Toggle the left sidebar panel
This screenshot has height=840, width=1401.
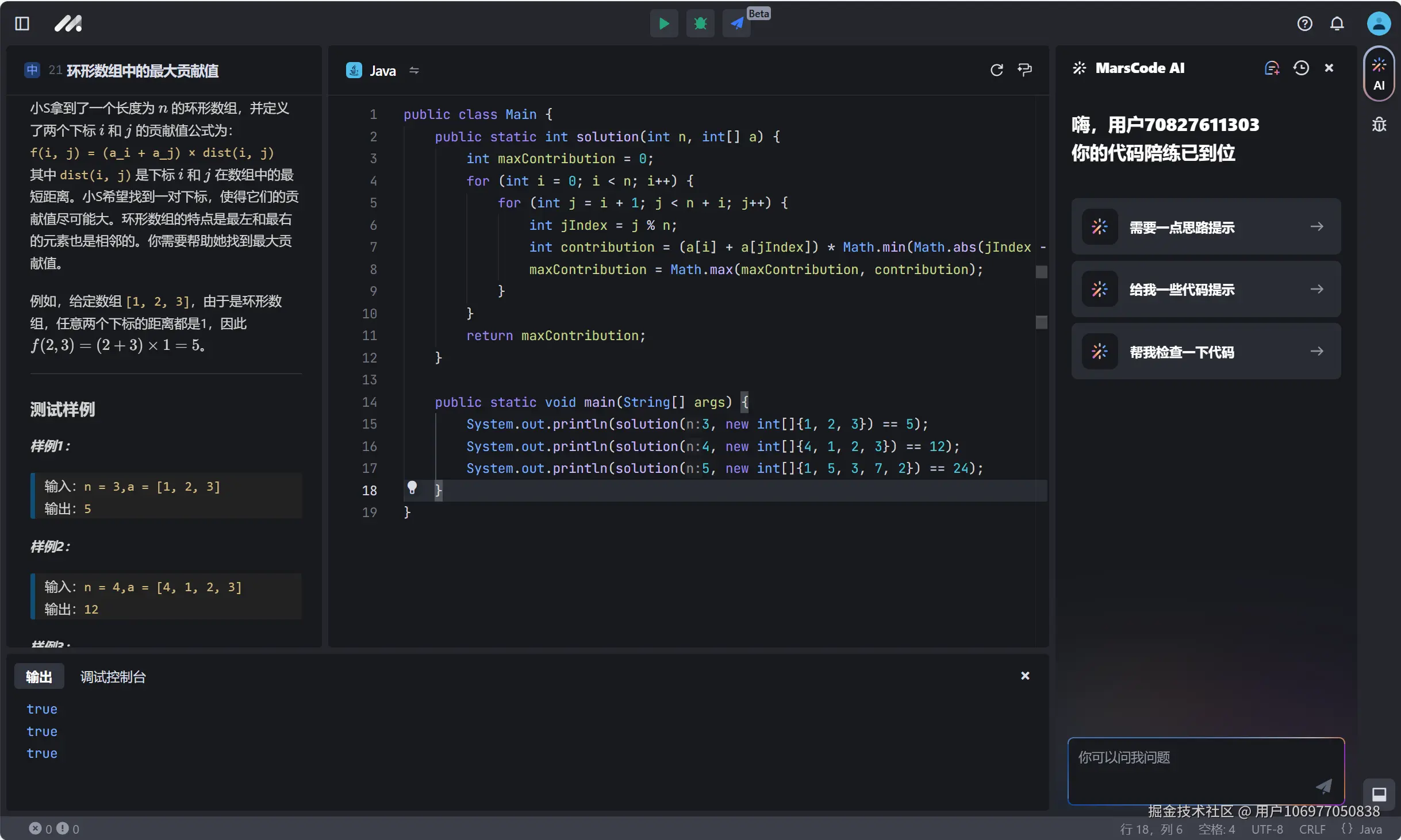point(22,24)
